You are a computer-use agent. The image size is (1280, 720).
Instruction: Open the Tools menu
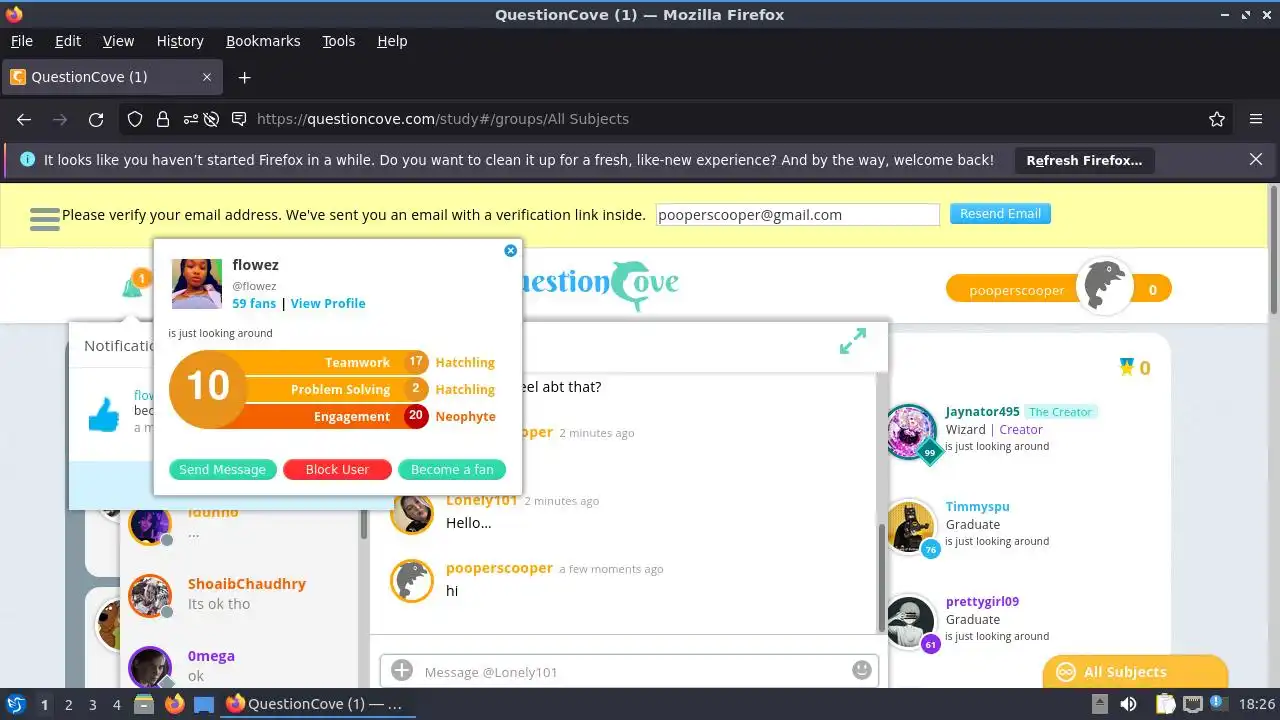tap(338, 41)
